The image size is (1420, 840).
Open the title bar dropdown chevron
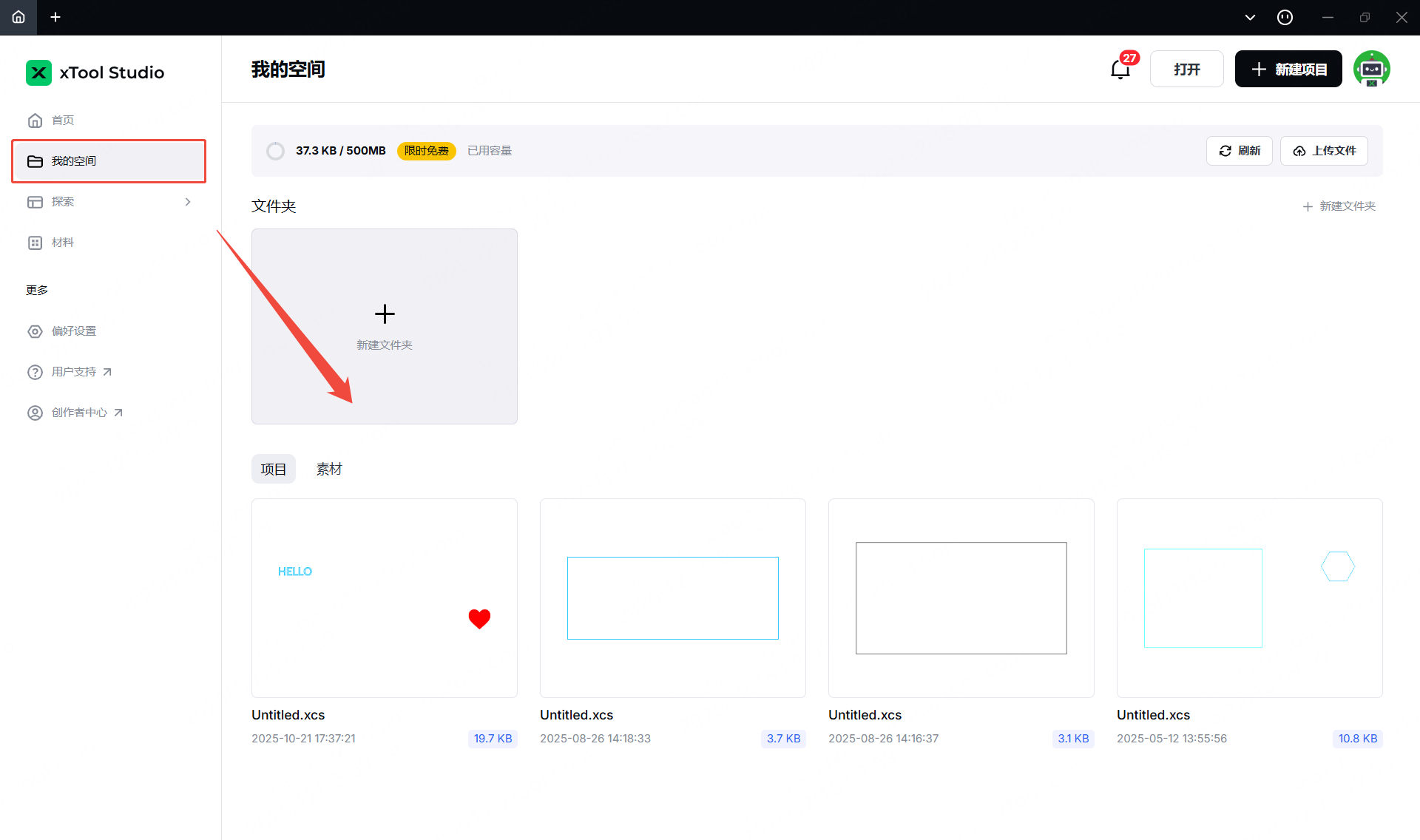1250,17
